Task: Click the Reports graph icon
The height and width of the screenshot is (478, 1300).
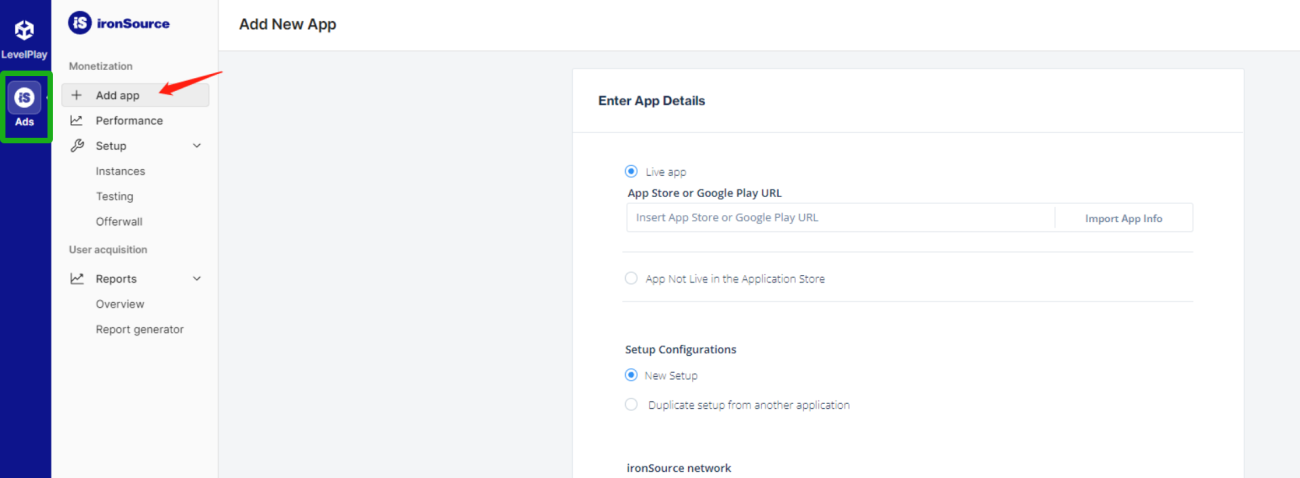Action: coord(77,279)
